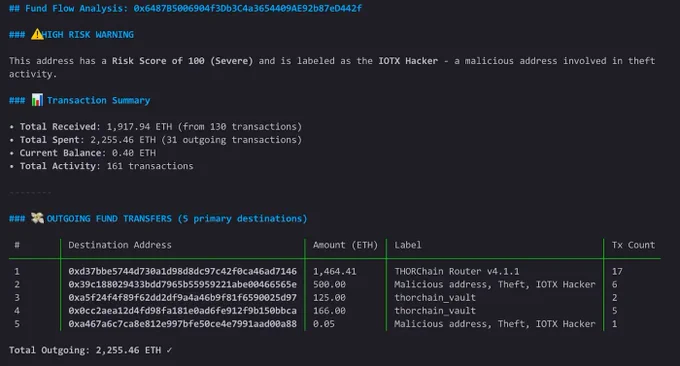Click the bold 'IOTX Hacker' text in warning

[408, 61]
